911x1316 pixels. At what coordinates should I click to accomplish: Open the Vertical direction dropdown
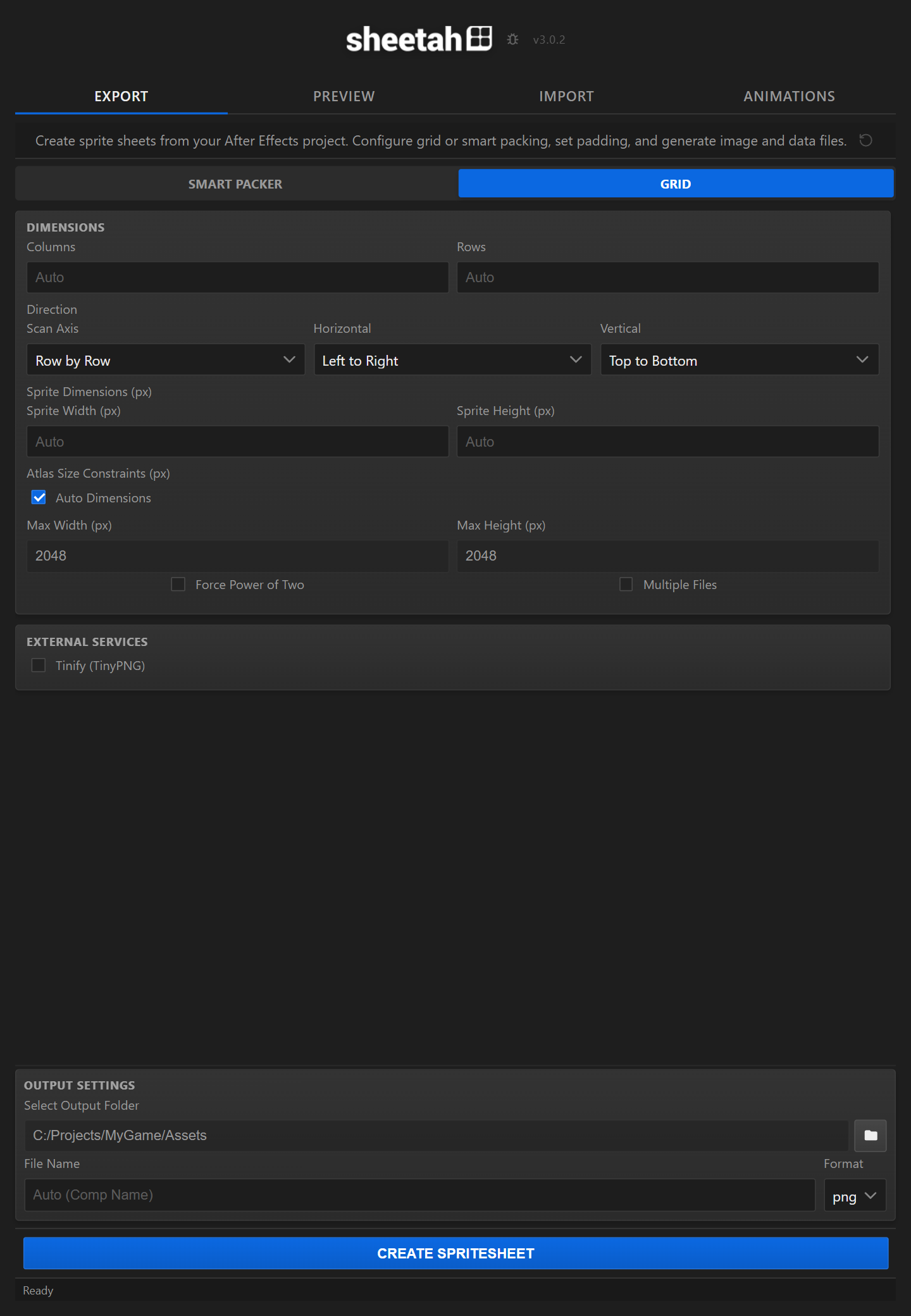[740, 360]
